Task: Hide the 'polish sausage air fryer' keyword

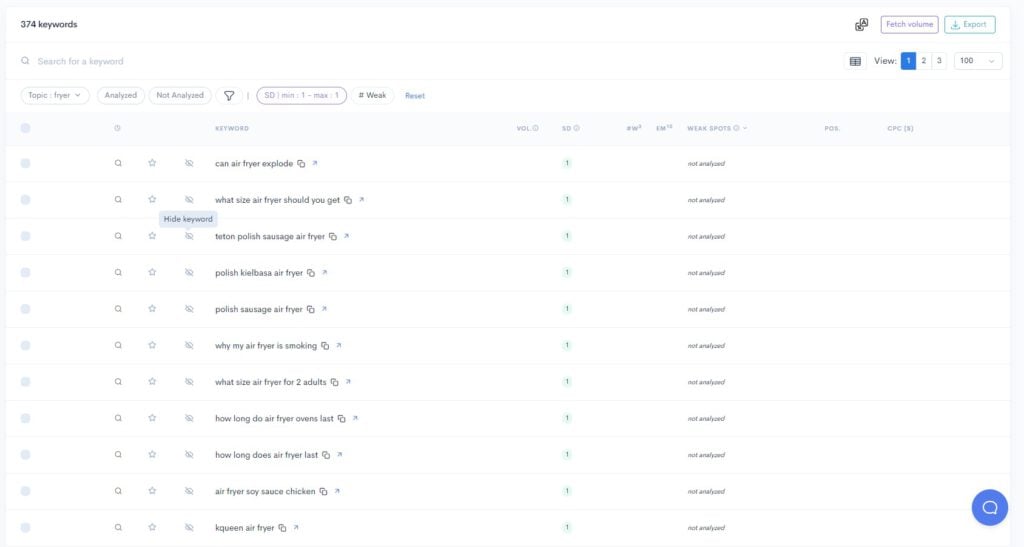Action: (189, 309)
